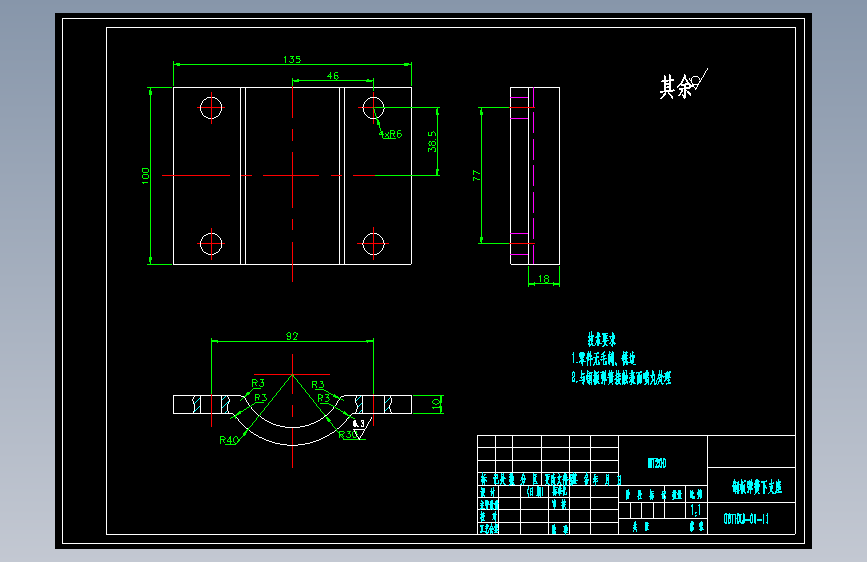
Task: Select technical requirement line 1
Action: [x=603, y=358]
